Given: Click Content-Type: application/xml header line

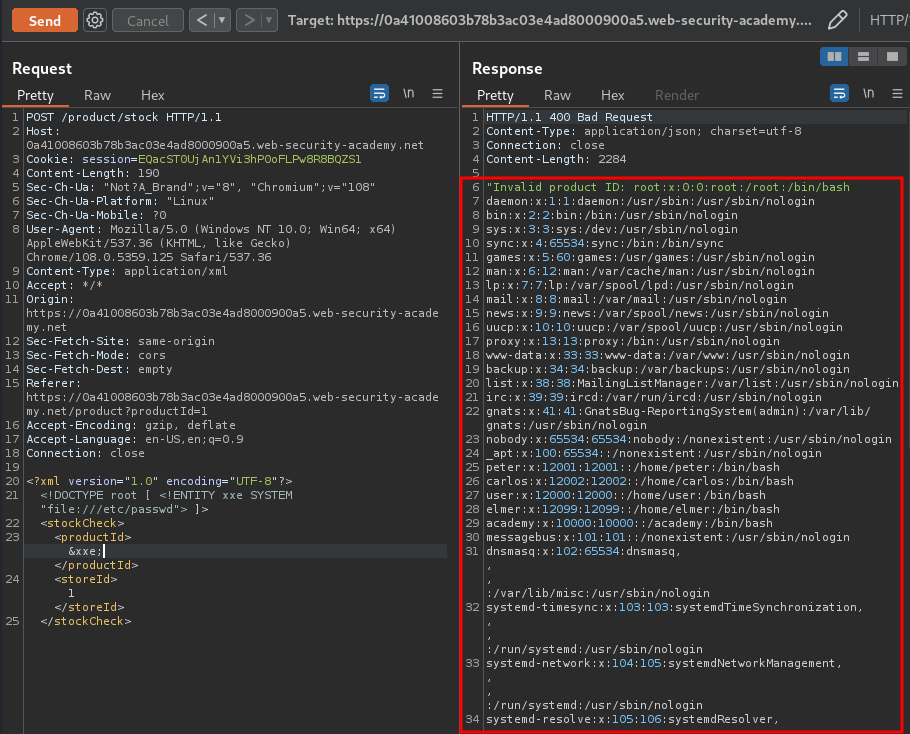Looking at the screenshot, I should (127, 271).
